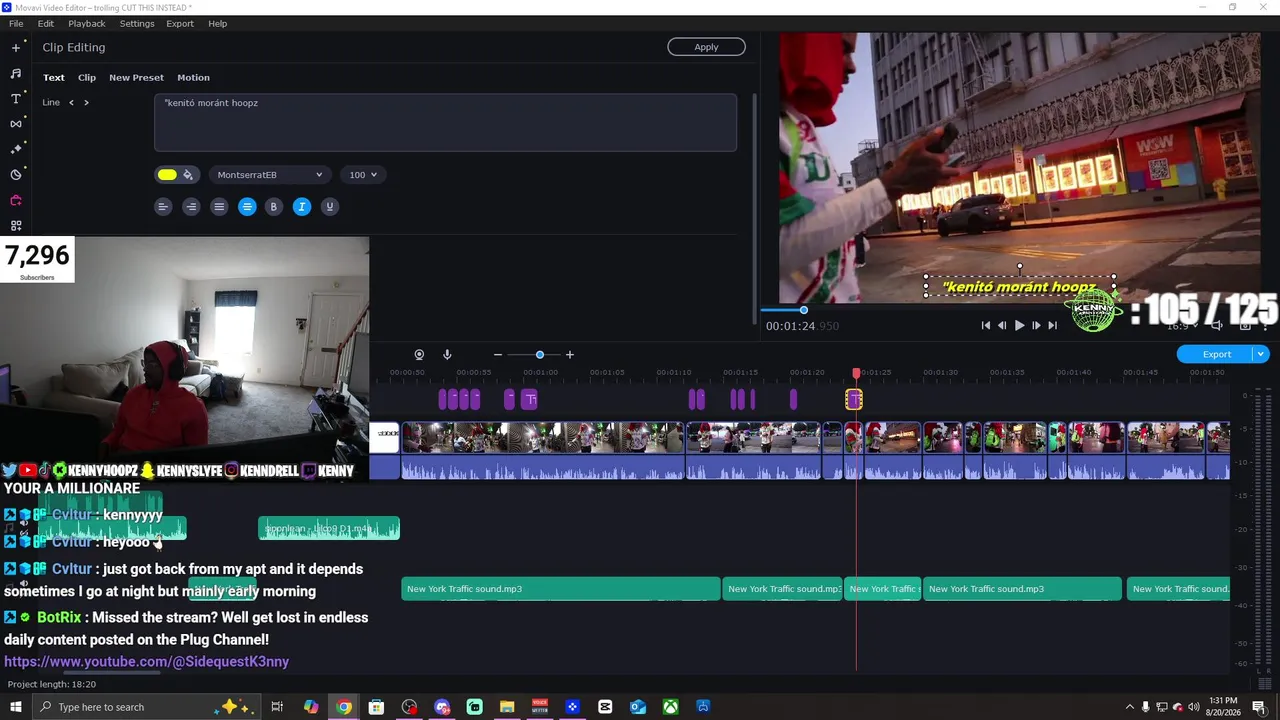The width and height of the screenshot is (1280, 720).
Task: Switch to the Text tab
Action: pos(54,77)
